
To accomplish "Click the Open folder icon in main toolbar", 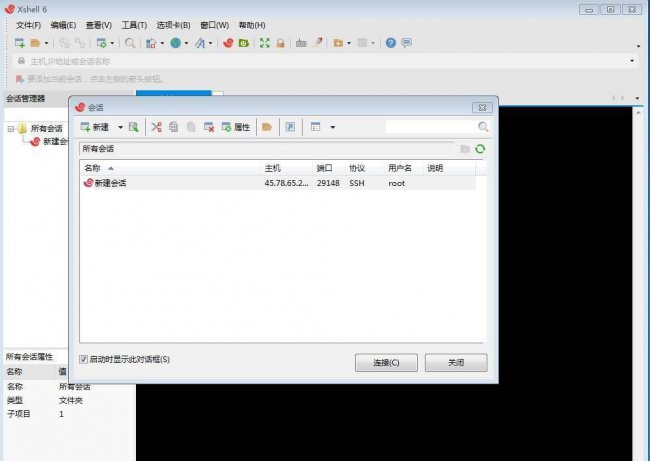I will click(x=35, y=43).
